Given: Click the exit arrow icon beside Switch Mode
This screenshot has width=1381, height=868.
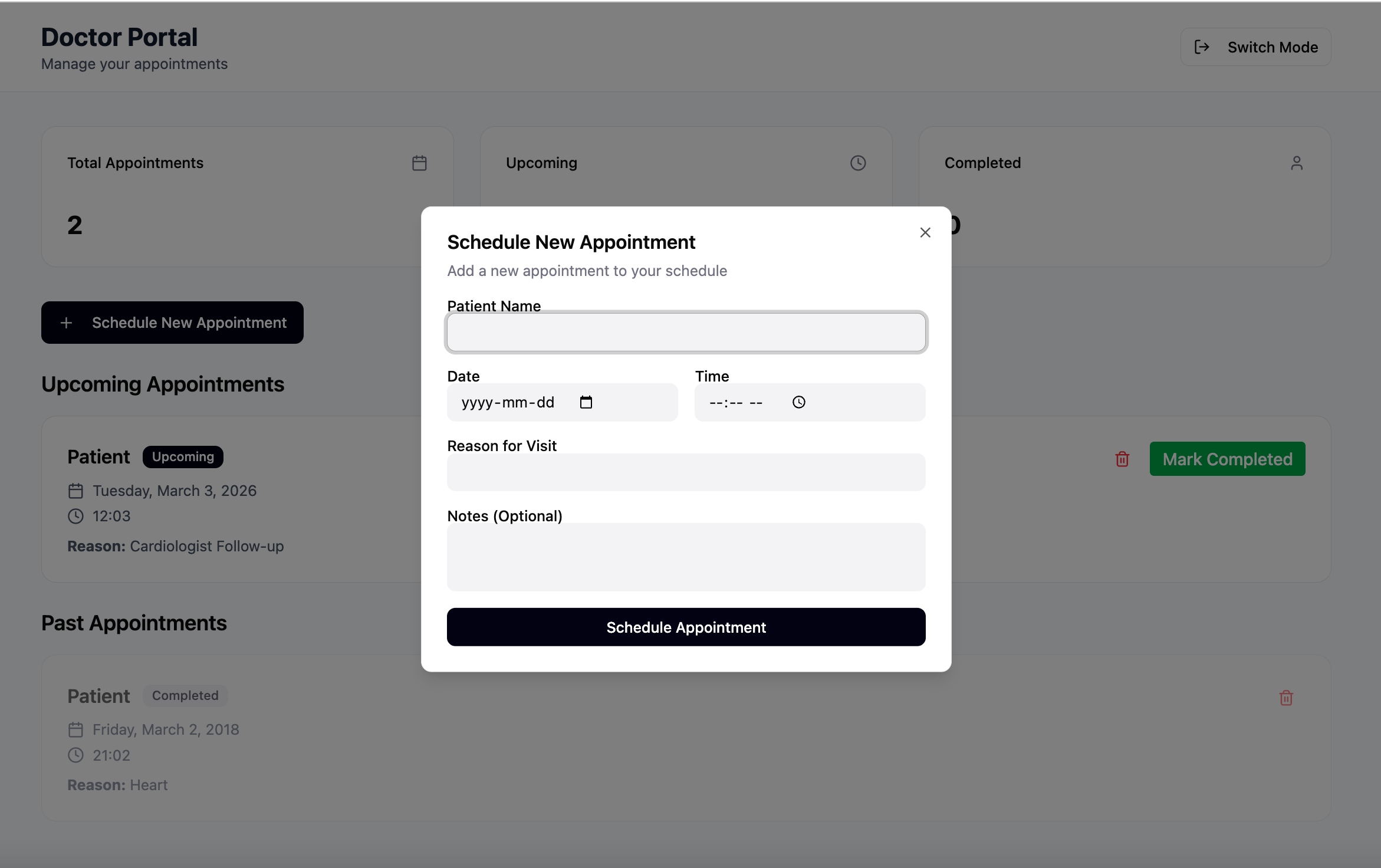Looking at the screenshot, I should [x=1202, y=47].
